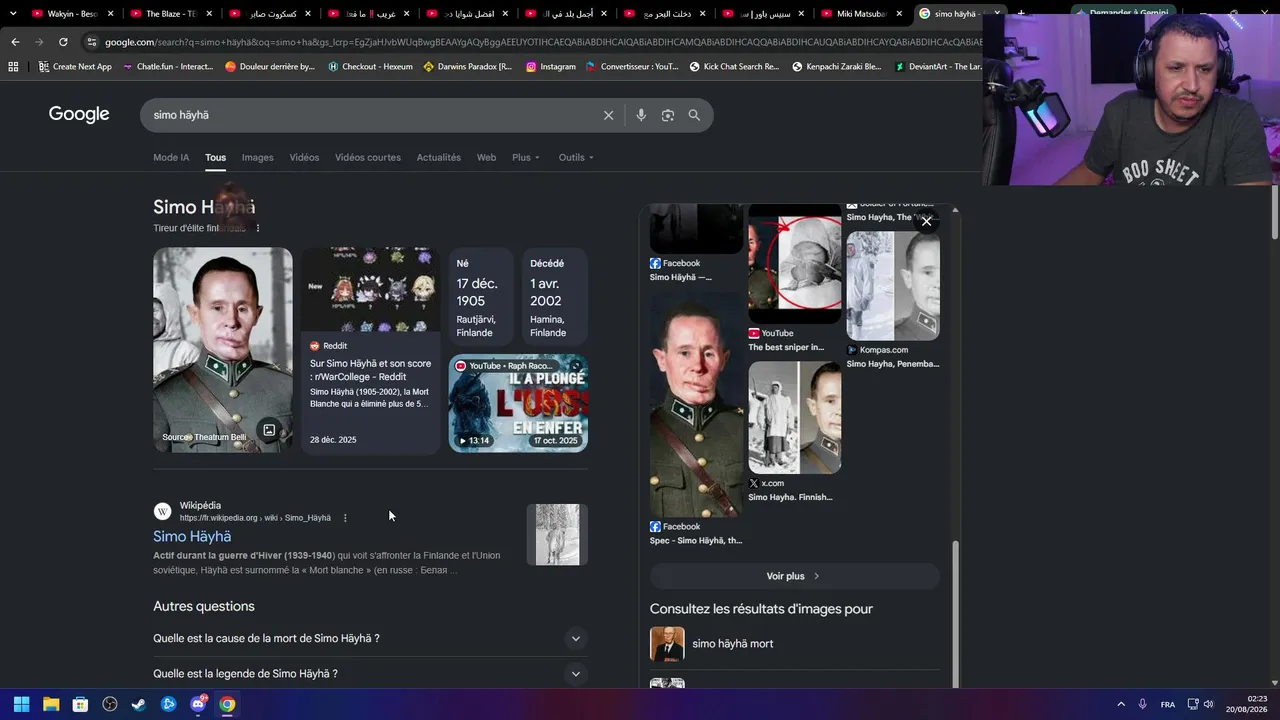Select the Vidéos search tab
1280x720 pixels.
(304, 157)
